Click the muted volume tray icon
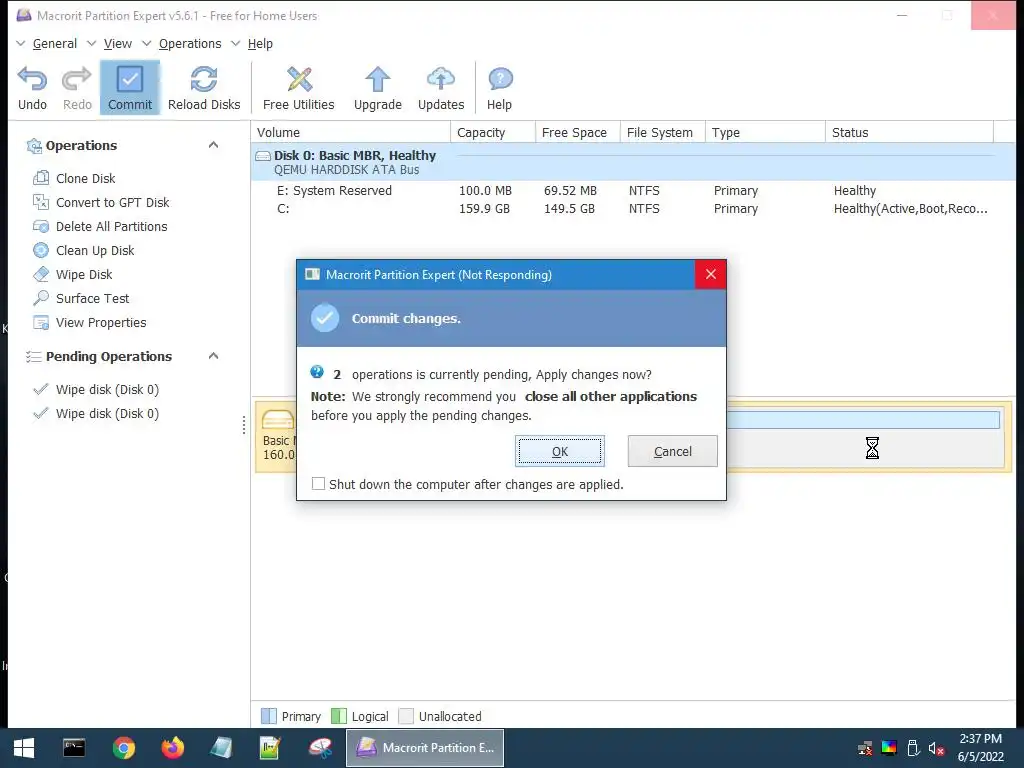 [936, 748]
